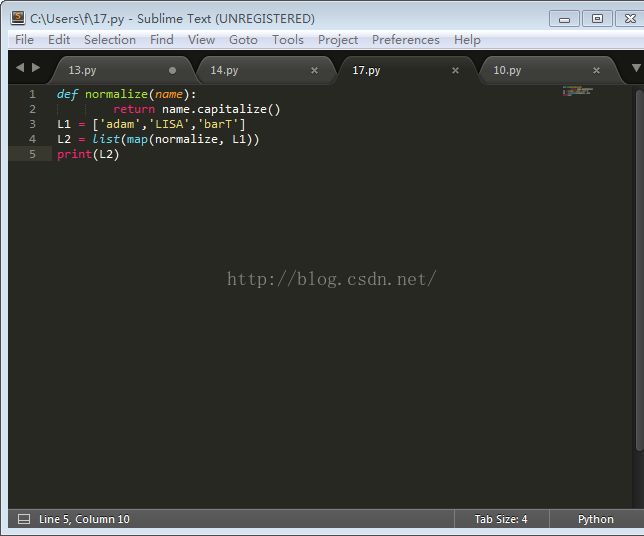The width and height of the screenshot is (644, 536).
Task: Close the 10.py tab
Action: [x=596, y=71]
